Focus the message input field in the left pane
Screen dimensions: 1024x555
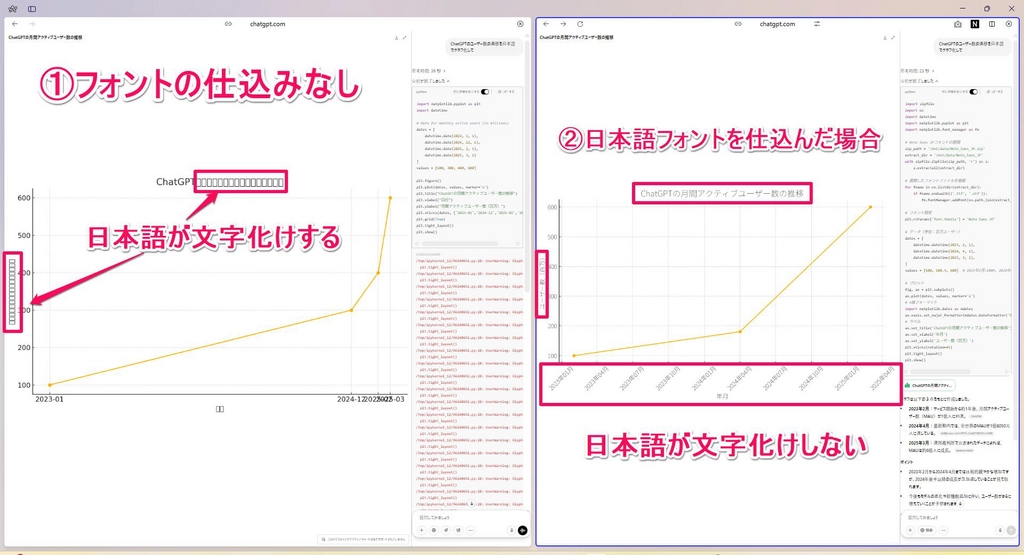point(470,518)
